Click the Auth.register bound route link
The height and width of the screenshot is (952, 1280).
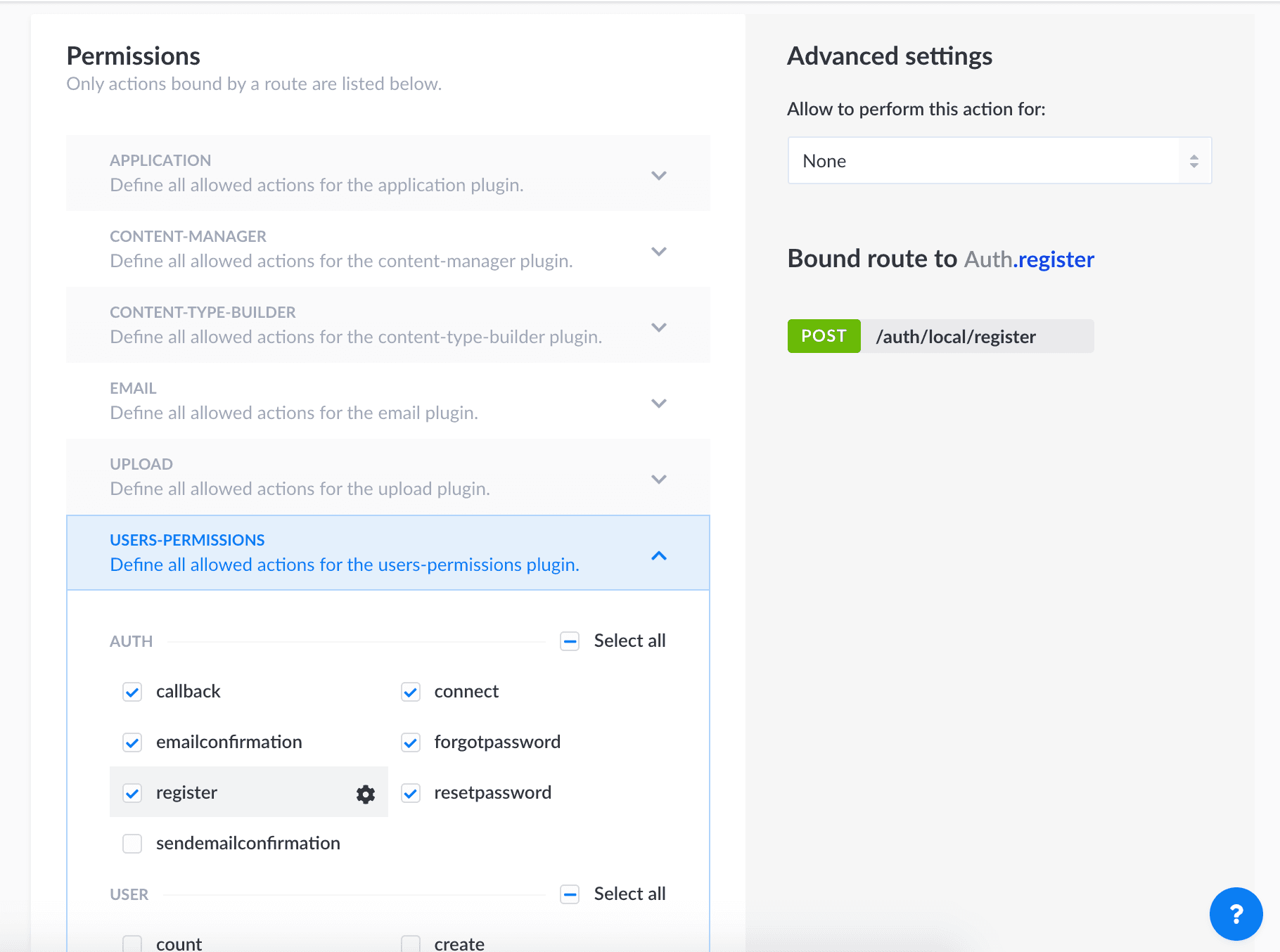pyautogui.click(x=1029, y=259)
